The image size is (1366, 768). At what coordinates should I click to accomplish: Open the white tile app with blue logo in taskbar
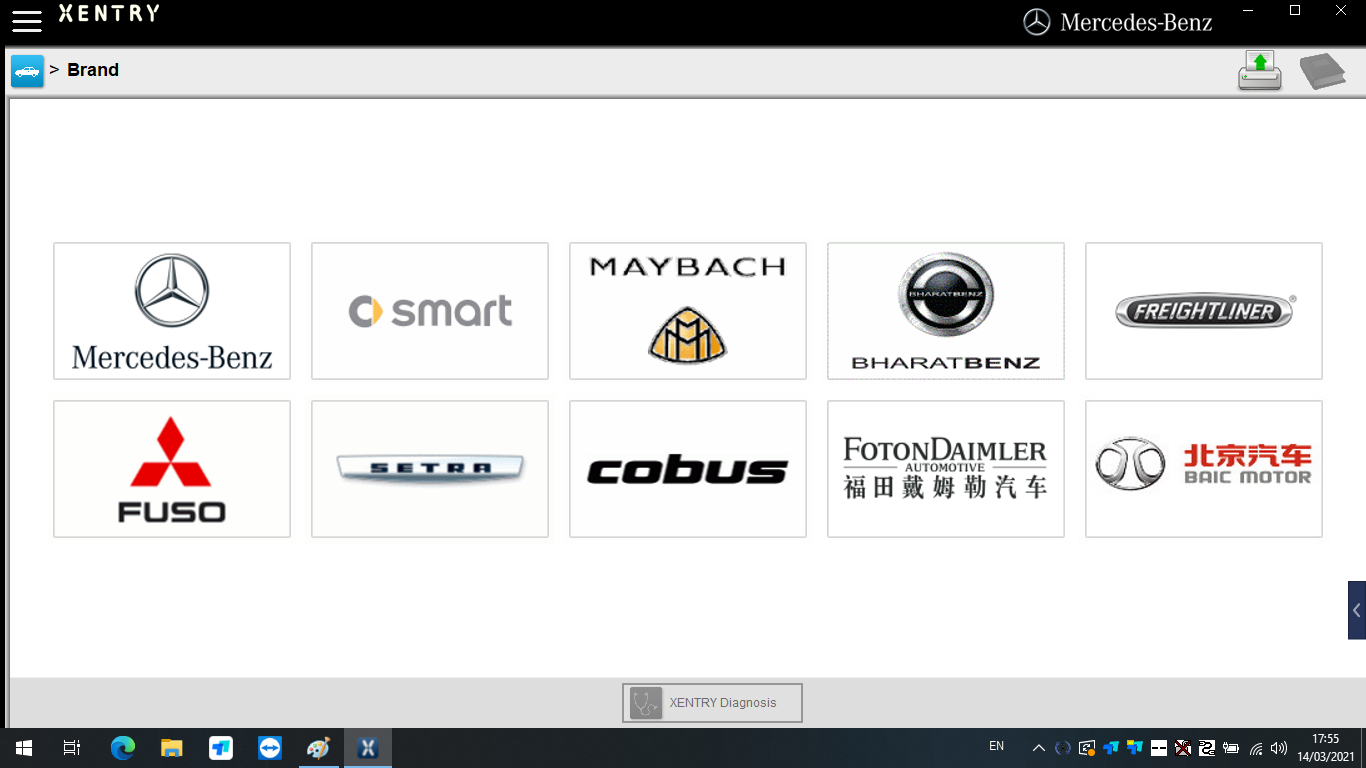[220, 748]
